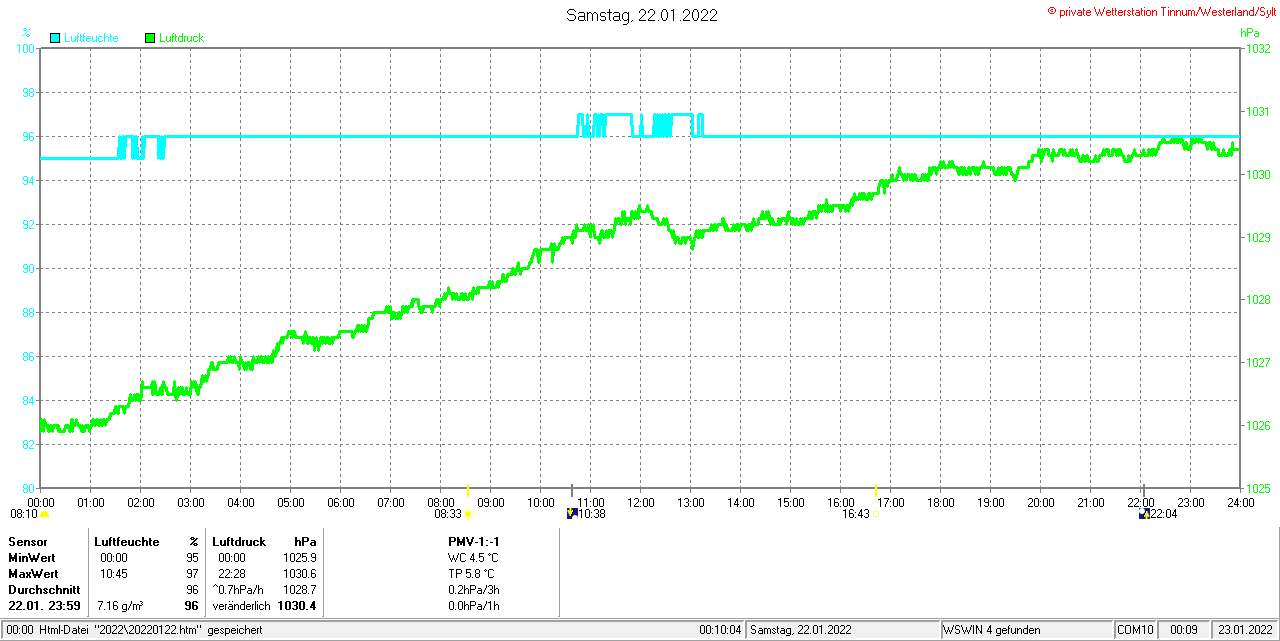Click the yellow sun icon next to 08:10
Viewport: 1280px width, 641px height.
44,514
